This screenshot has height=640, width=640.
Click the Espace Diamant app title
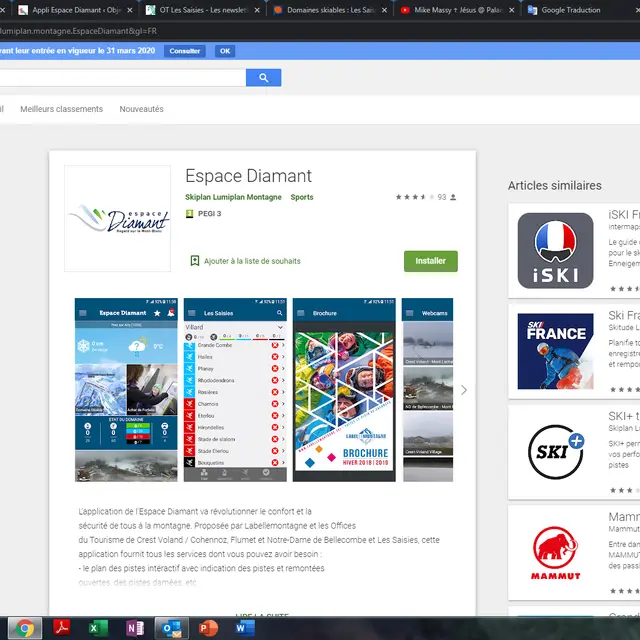[249, 176]
